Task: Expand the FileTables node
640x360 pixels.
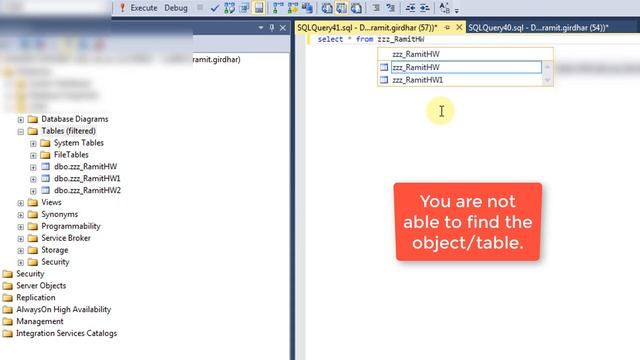Action: click(x=33, y=155)
